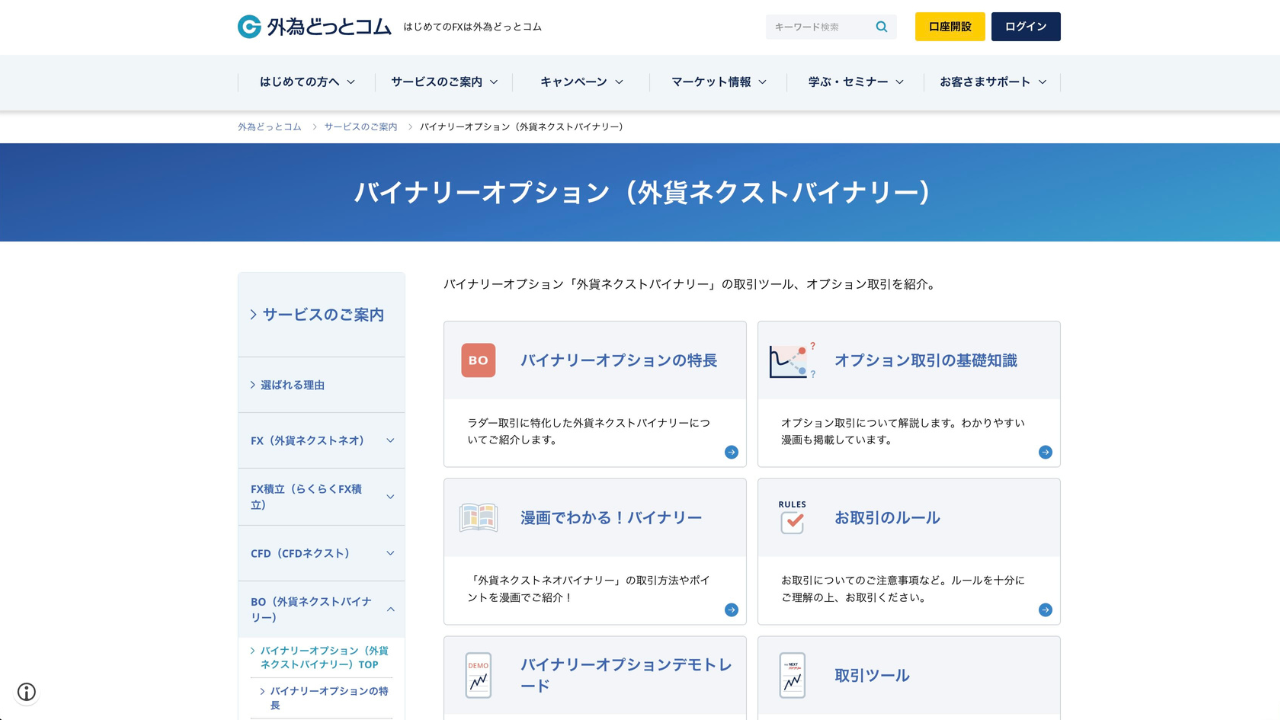Expand the お客さまサポート menu

coord(992,82)
